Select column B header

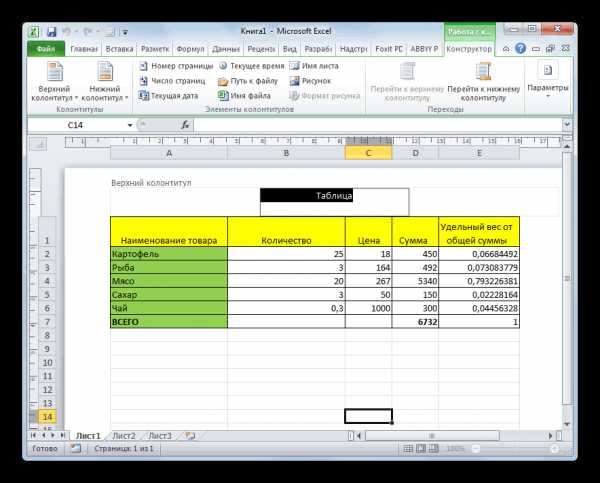pos(286,153)
